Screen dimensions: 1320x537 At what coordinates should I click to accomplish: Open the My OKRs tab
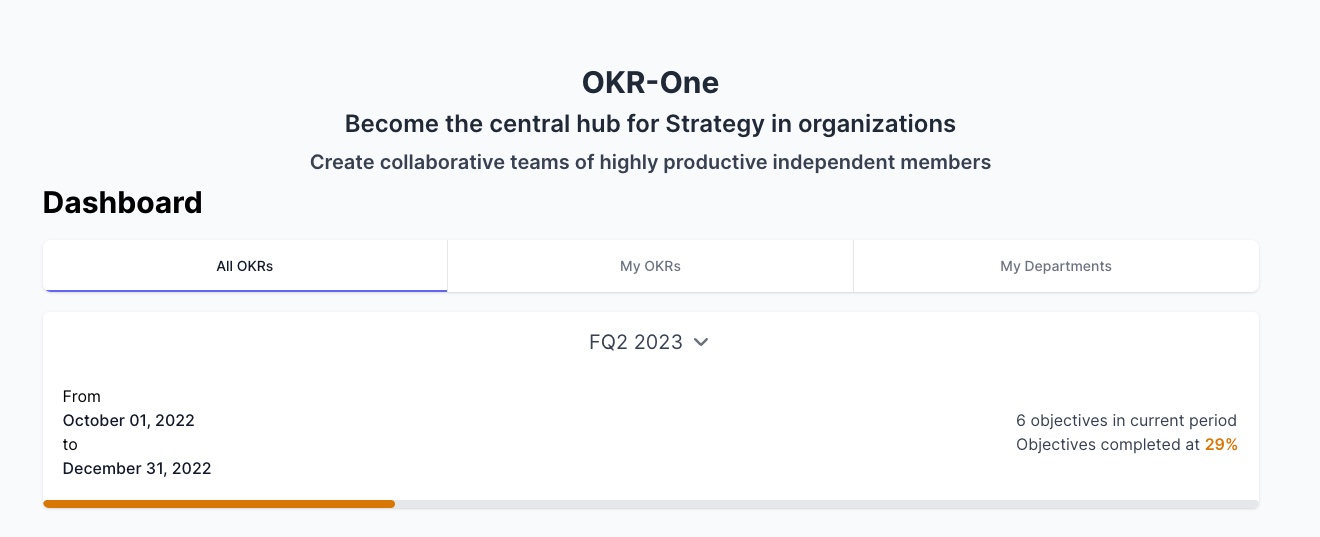pos(650,266)
